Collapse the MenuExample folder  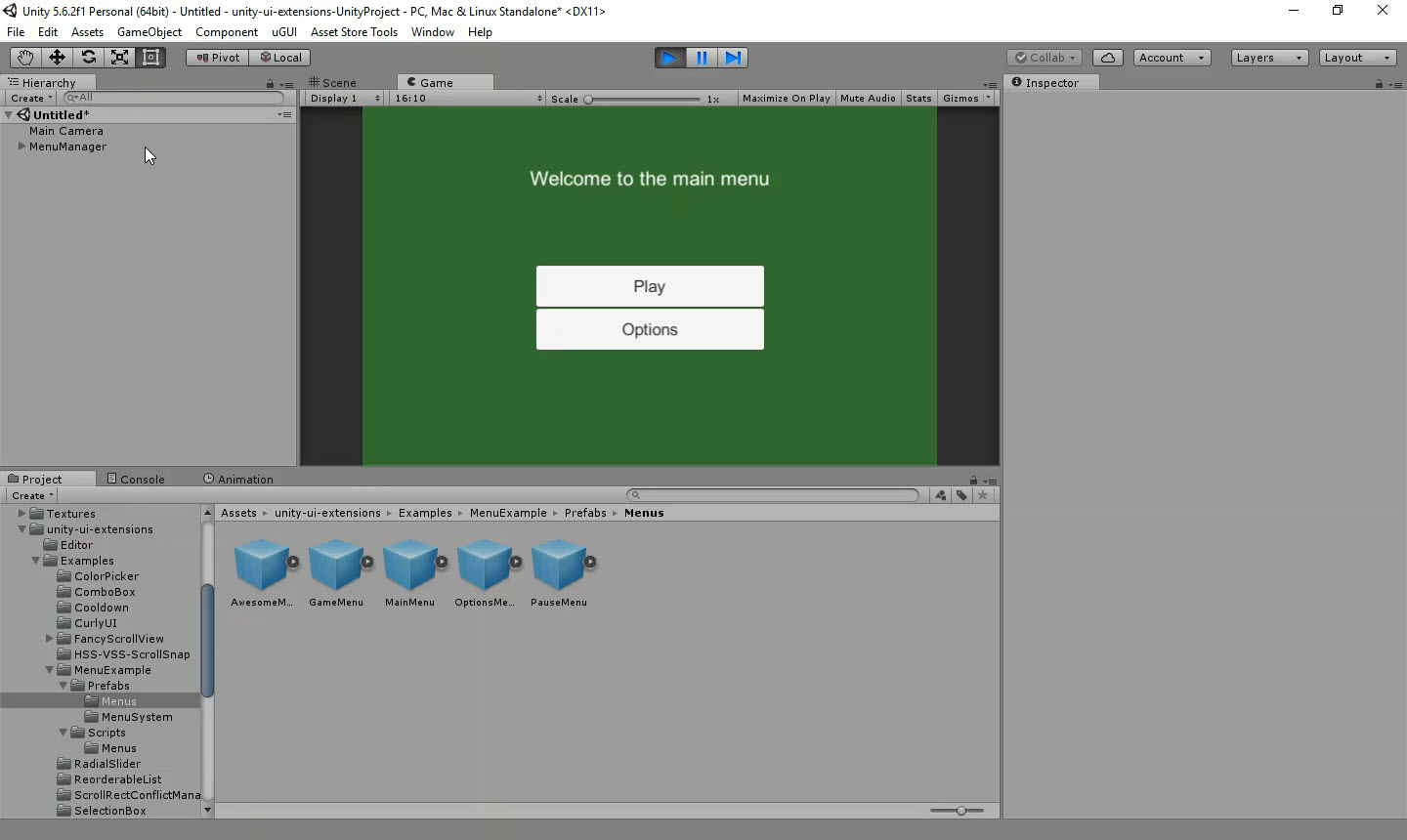click(x=49, y=670)
